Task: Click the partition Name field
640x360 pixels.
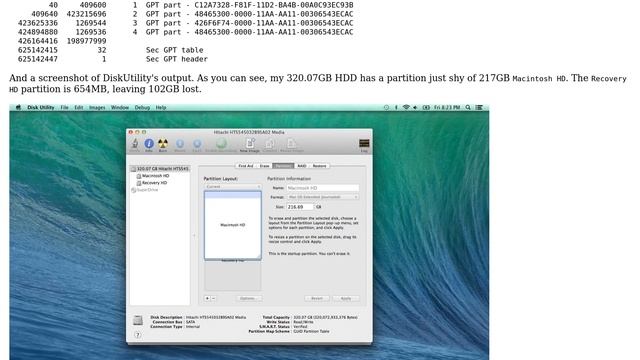Action: point(323,188)
